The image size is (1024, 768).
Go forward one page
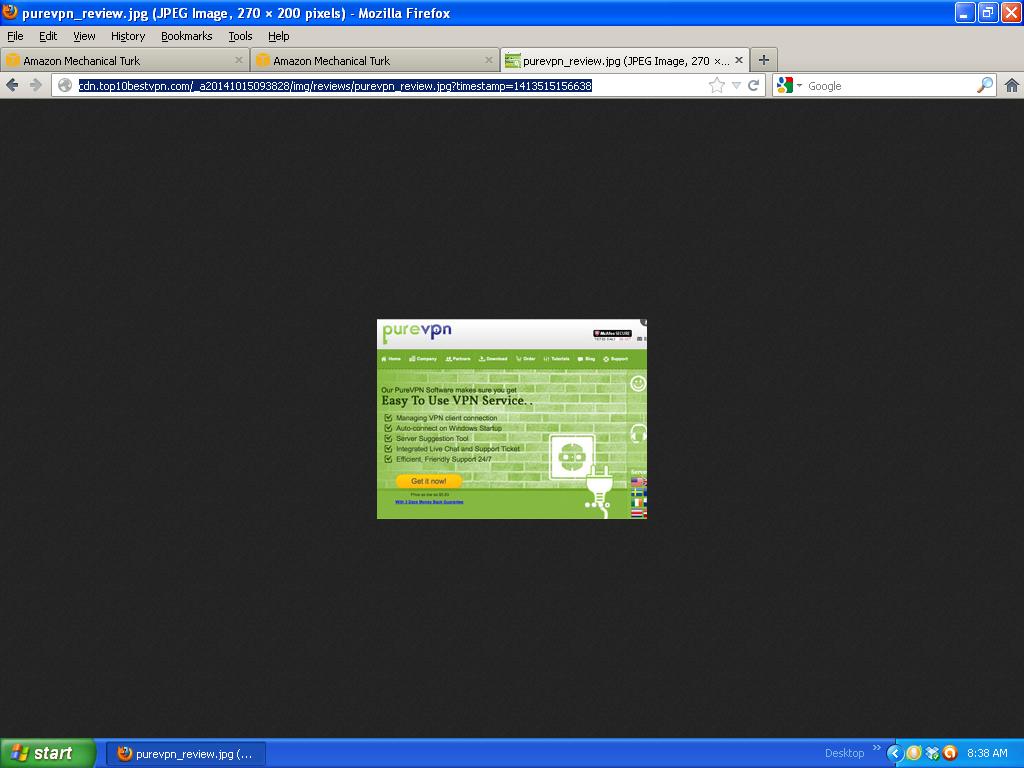tap(35, 85)
